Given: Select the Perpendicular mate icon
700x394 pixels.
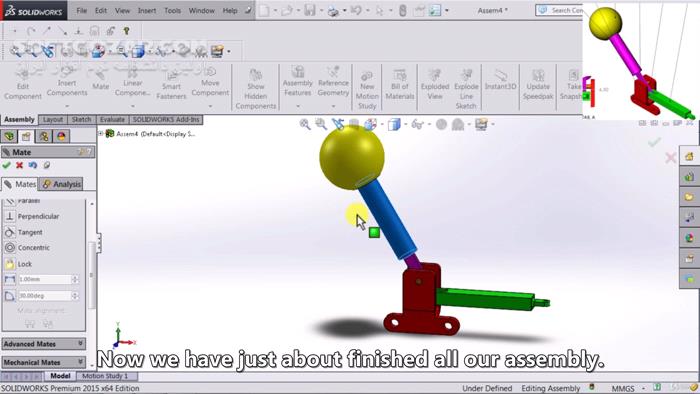Looking at the screenshot, I should tap(9, 216).
